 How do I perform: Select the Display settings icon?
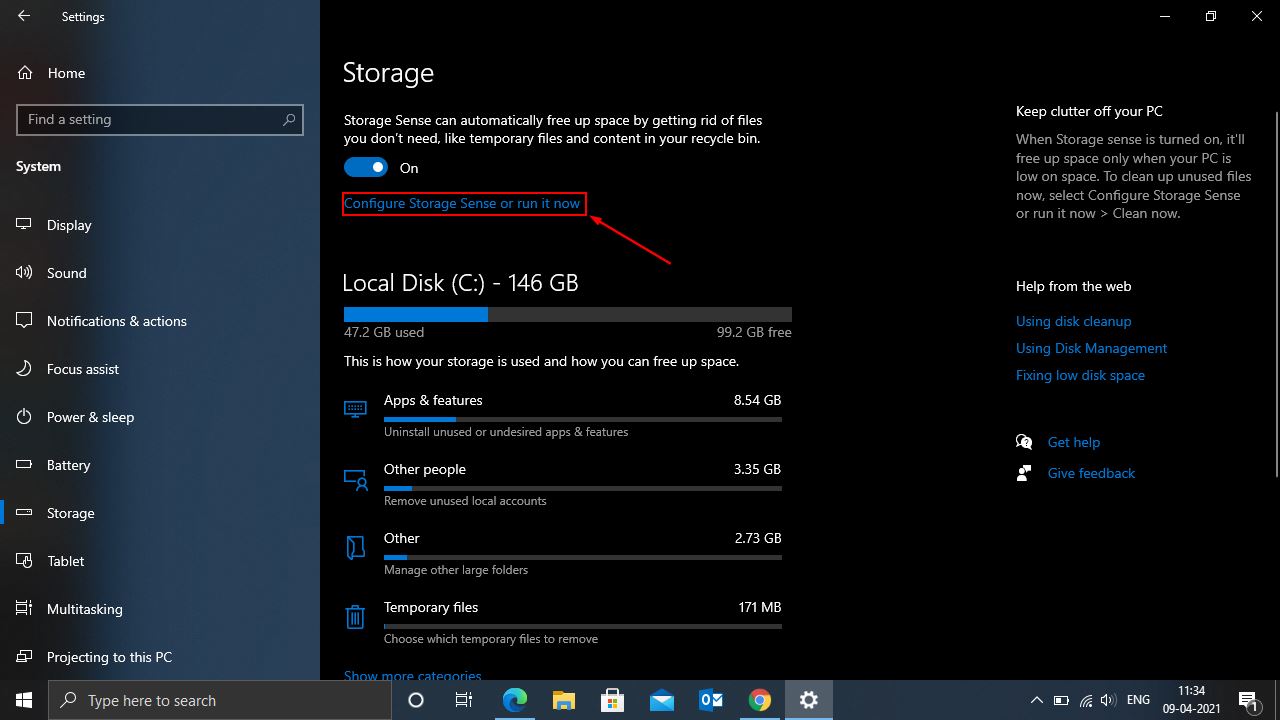point(22,225)
